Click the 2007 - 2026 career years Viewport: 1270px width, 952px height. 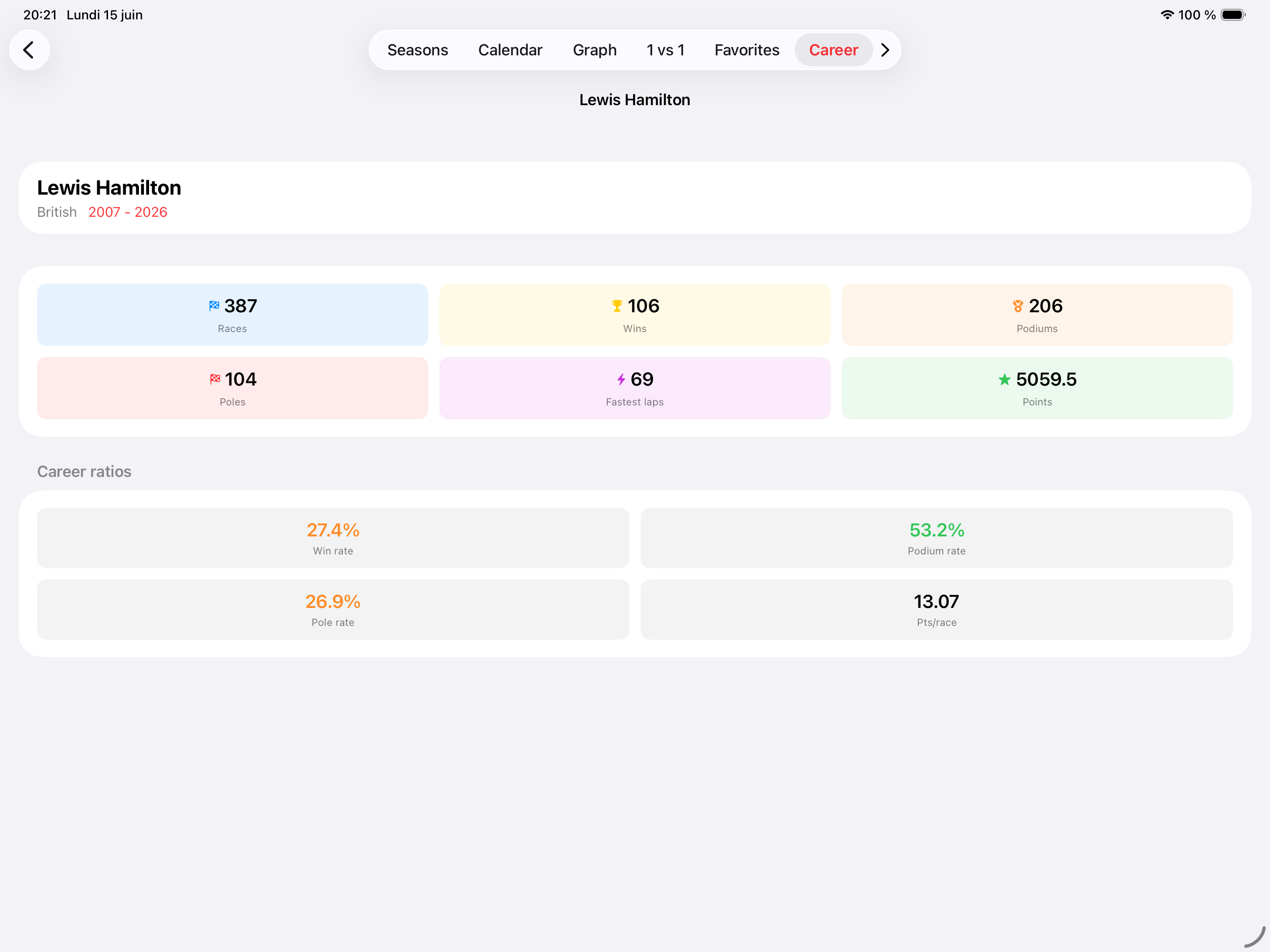point(127,212)
